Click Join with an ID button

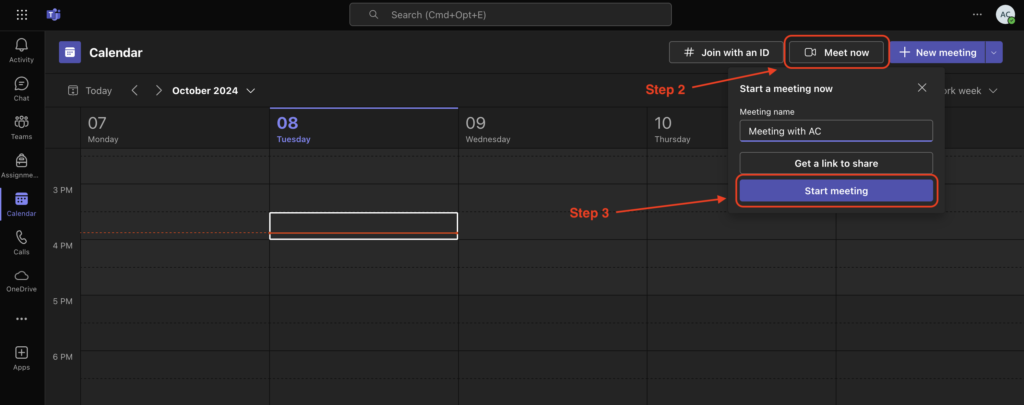[x=724, y=52]
